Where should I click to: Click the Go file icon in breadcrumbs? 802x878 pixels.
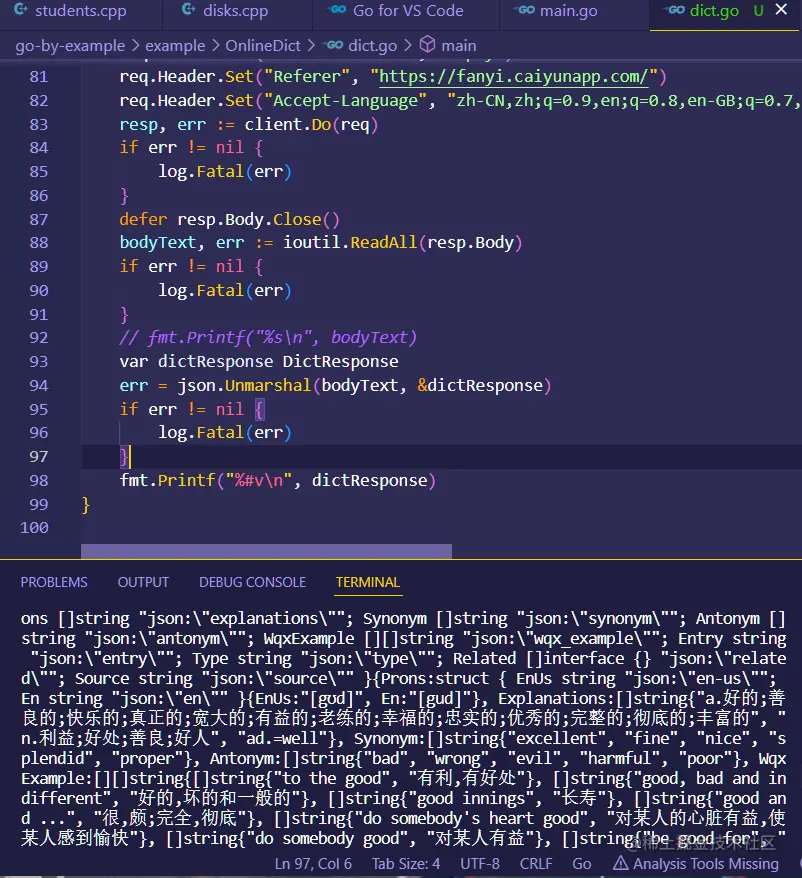(x=334, y=45)
